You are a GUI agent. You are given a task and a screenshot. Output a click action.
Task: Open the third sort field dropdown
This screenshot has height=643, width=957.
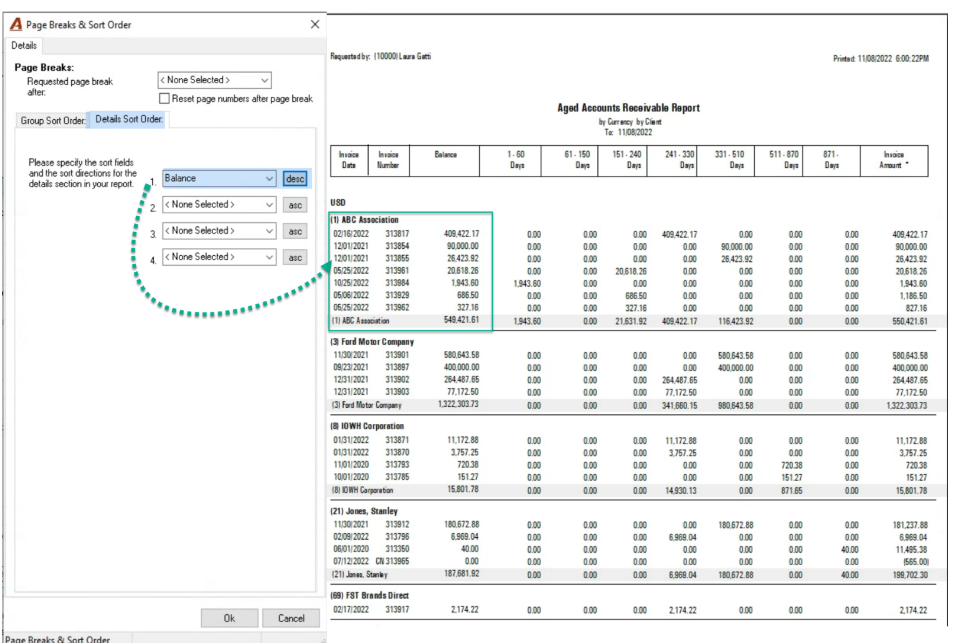[219, 231]
